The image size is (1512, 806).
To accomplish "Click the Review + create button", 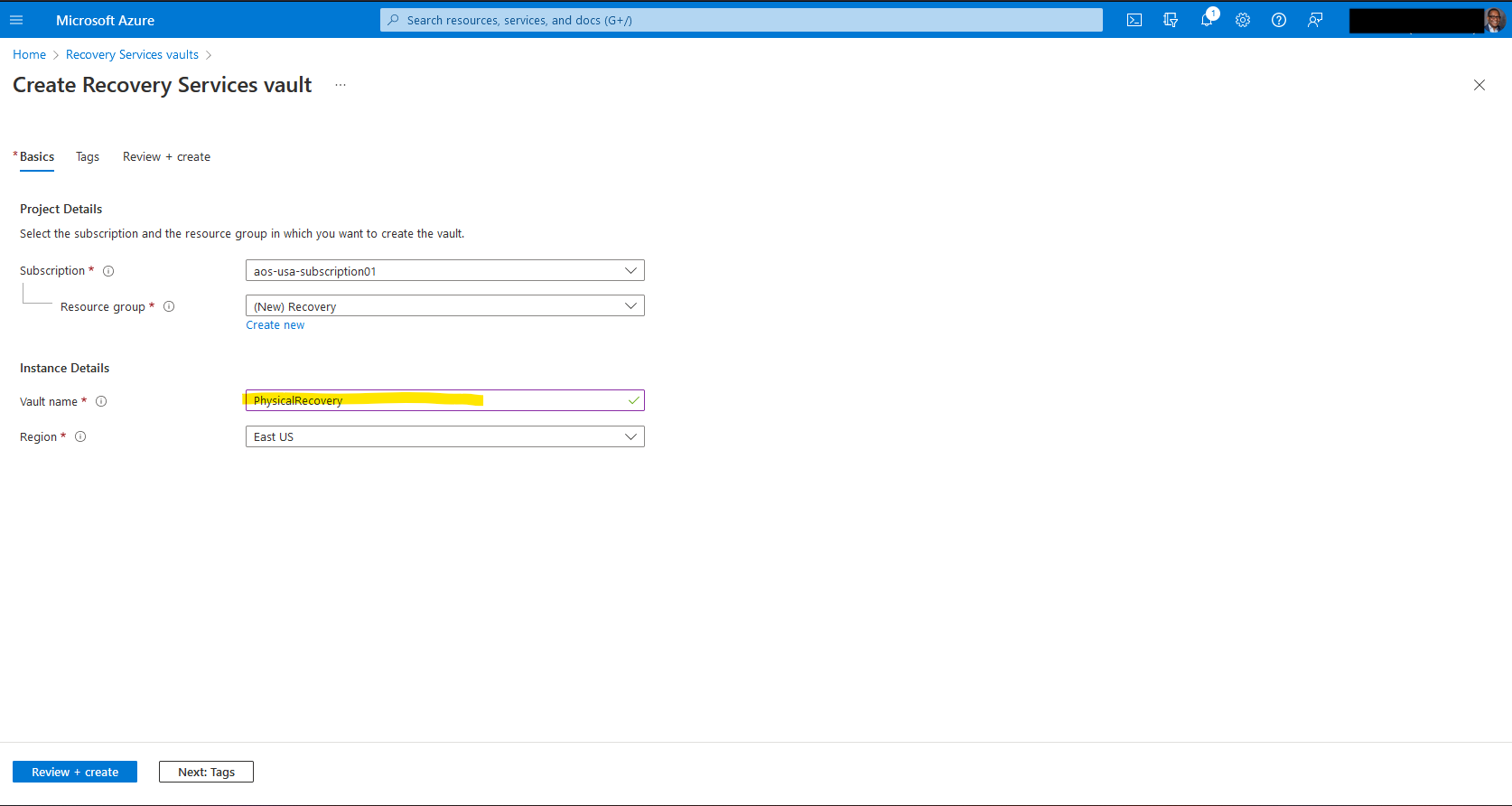I will coord(75,772).
